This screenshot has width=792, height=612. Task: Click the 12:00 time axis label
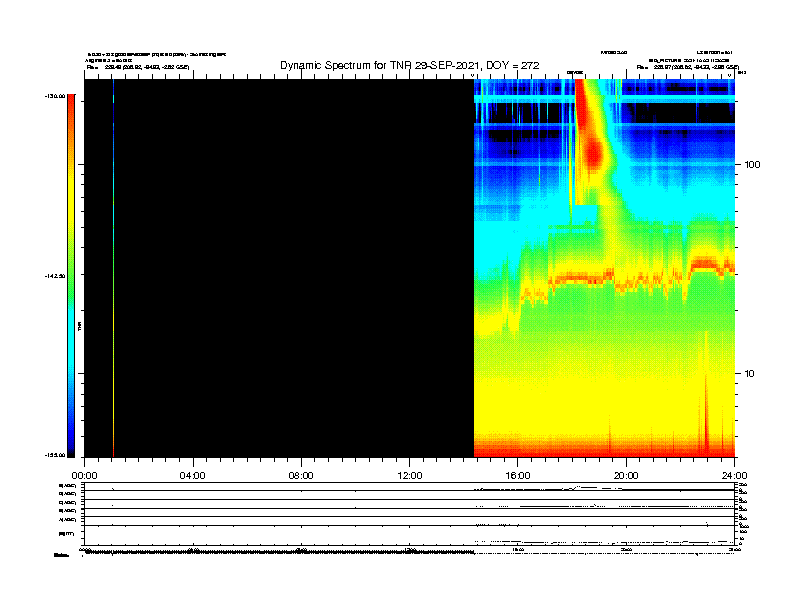[x=410, y=475]
